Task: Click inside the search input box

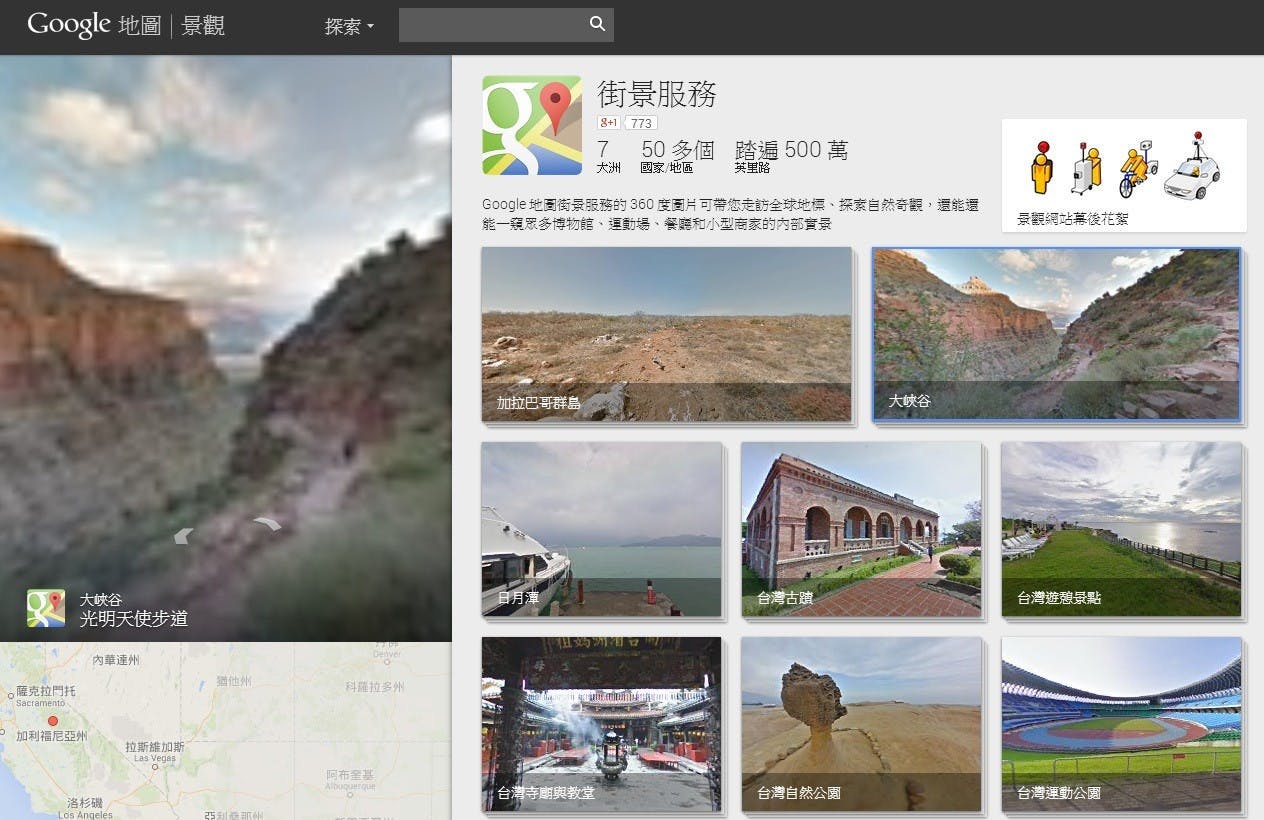Action: pyautogui.click(x=495, y=23)
